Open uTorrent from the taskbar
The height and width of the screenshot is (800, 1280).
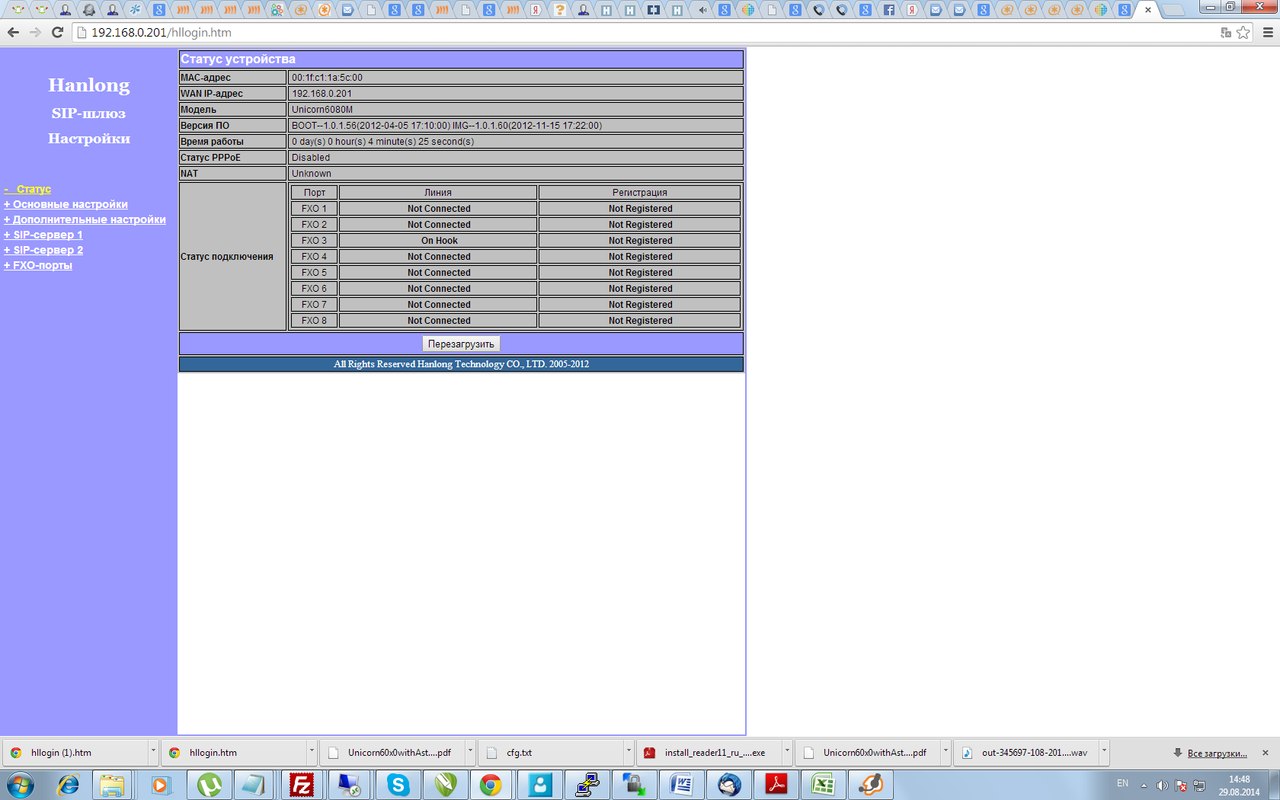[x=207, y=785]
